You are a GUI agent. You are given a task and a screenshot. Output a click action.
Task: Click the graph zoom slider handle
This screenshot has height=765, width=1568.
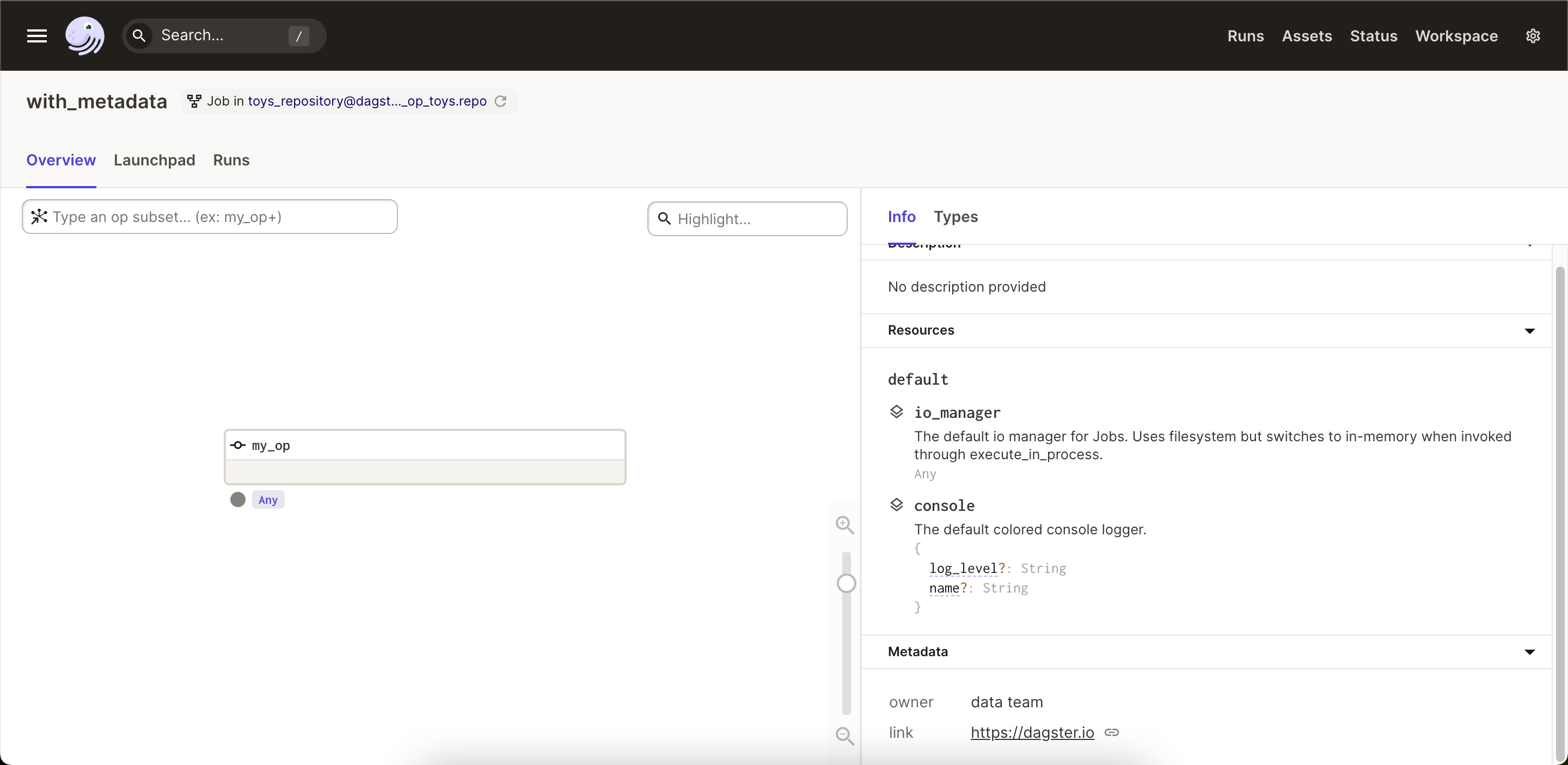(846, 583)
